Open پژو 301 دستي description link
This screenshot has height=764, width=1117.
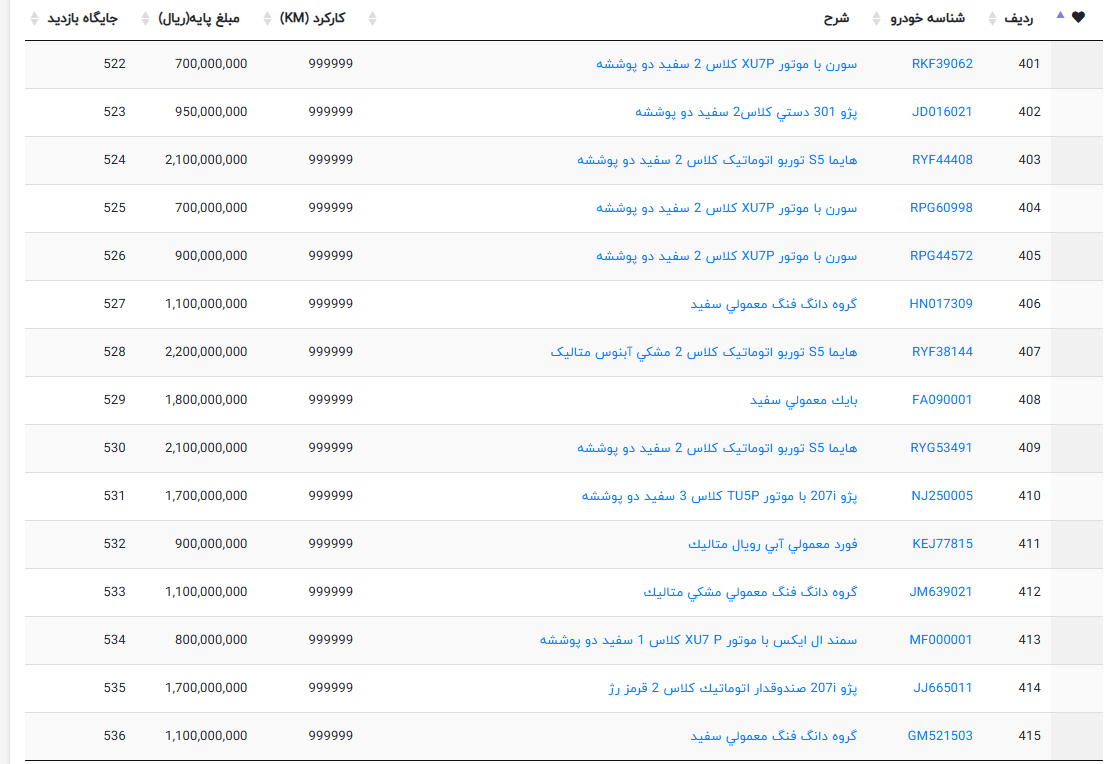tap(746, 112)
